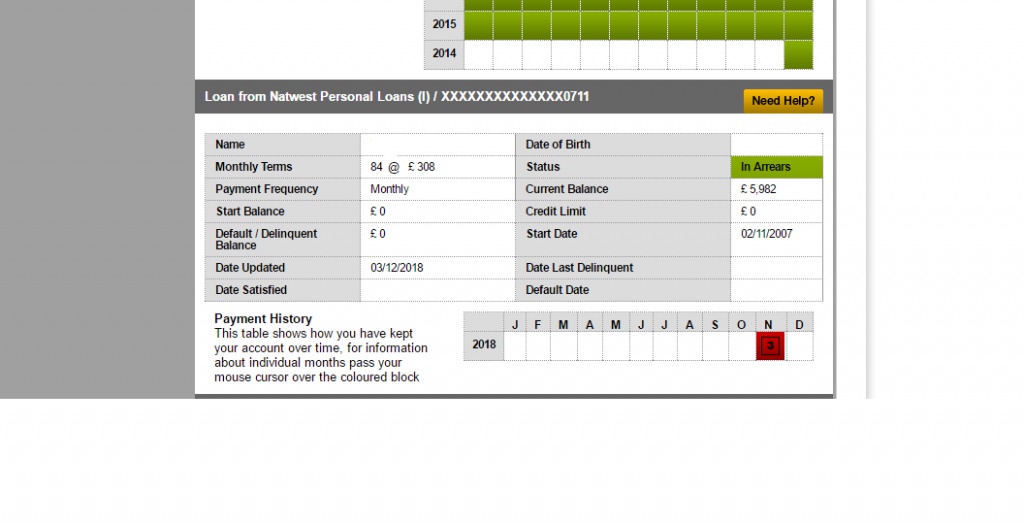This screenshot has width=1024, height=524.
Task: Click the Payment History heading
Action: [x=263, y=319]
